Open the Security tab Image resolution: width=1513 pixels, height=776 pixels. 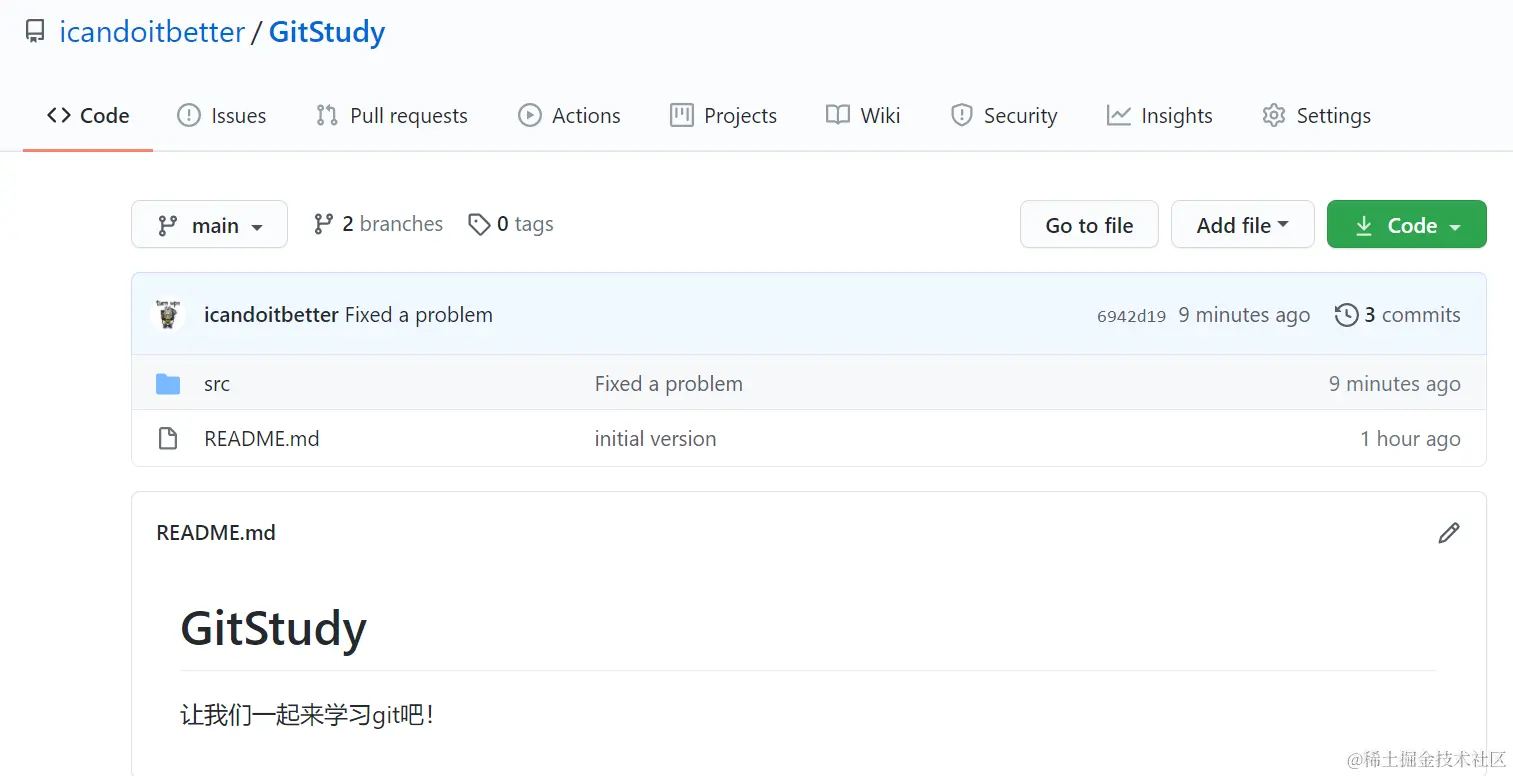[x=1004, y=116]
